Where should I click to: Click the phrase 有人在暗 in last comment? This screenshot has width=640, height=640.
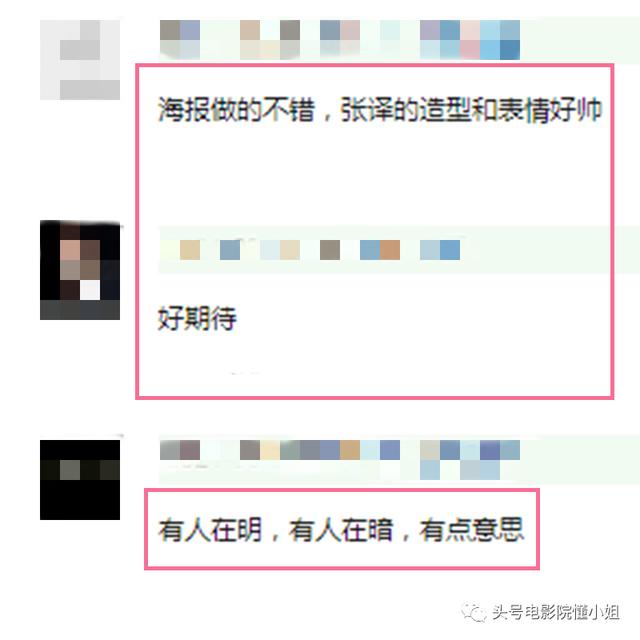[x=341, y=530]
